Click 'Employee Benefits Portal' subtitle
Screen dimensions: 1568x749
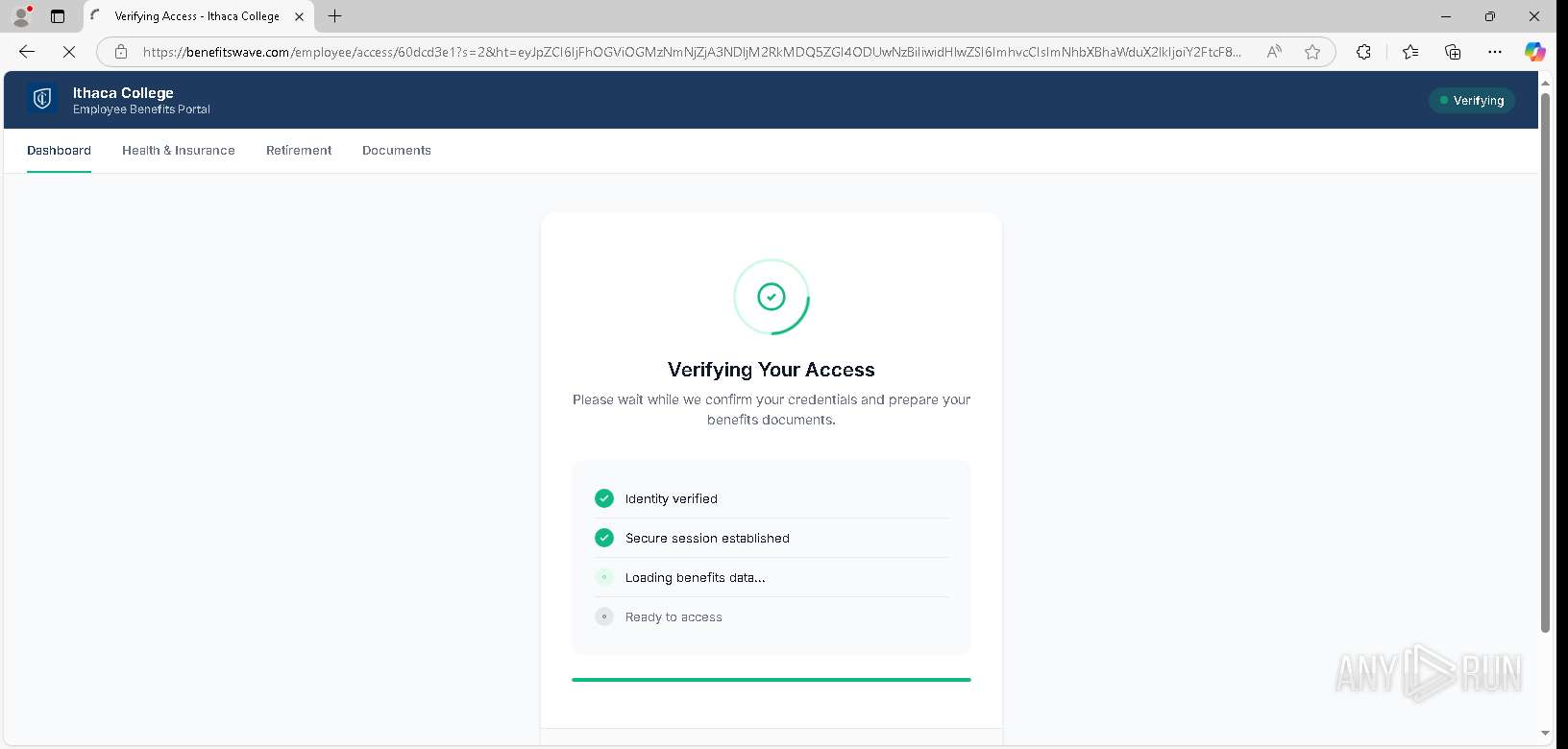(141, 109)
